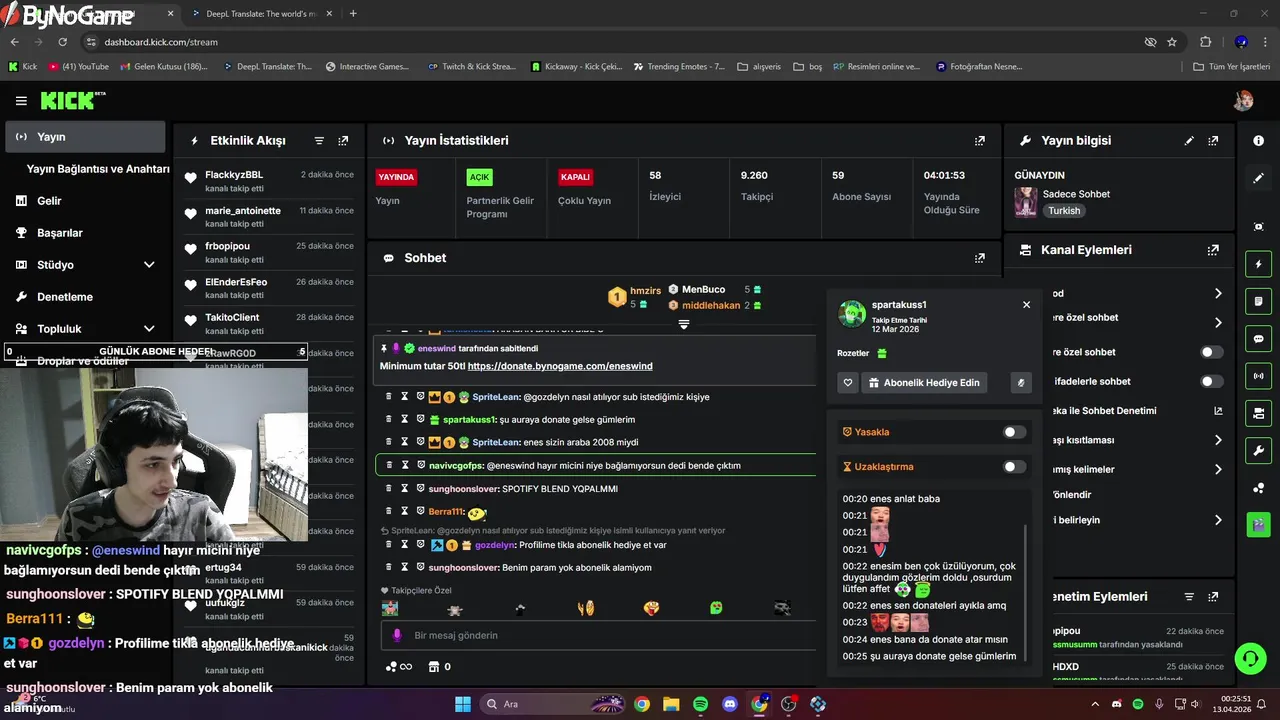Open the Twitch & Kick Strea... bookmark
Viewport: 1280px width, 720px height.
(x=471, y=67)
